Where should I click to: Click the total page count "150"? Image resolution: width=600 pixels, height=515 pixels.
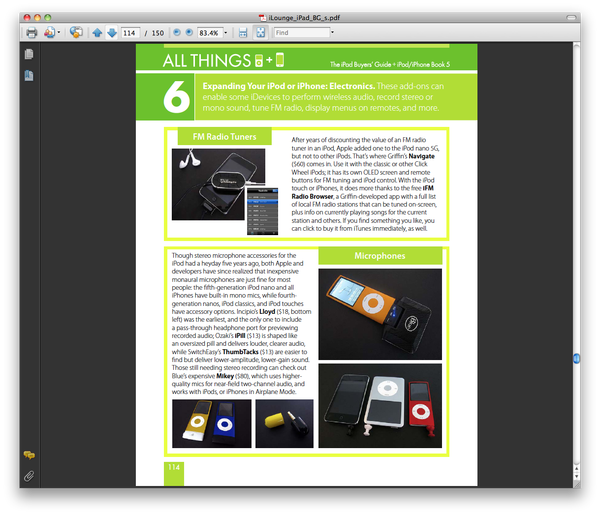pos(158,33)
